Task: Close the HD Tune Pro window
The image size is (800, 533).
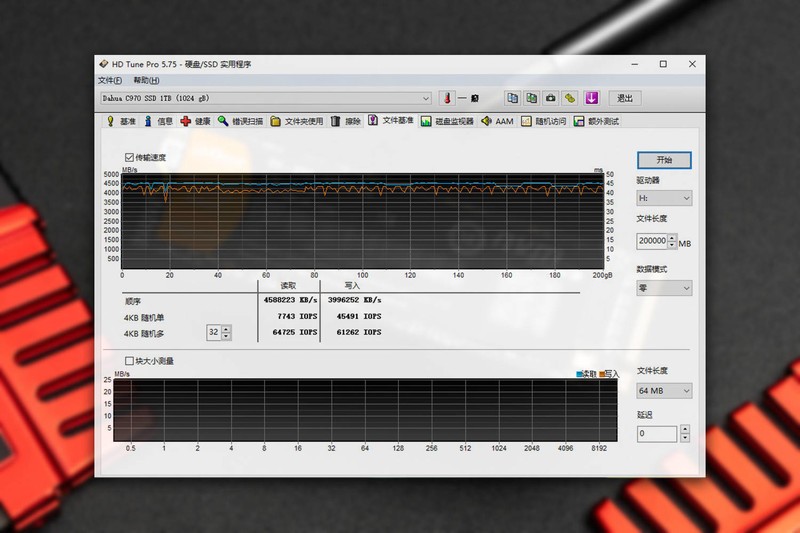Action: pyautogui.click(x=692, y=64)
